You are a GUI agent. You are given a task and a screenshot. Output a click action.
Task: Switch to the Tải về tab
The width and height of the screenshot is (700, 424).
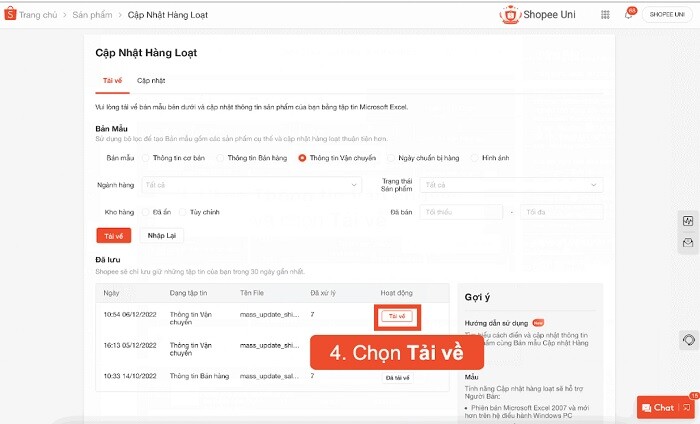coord(112,81)
